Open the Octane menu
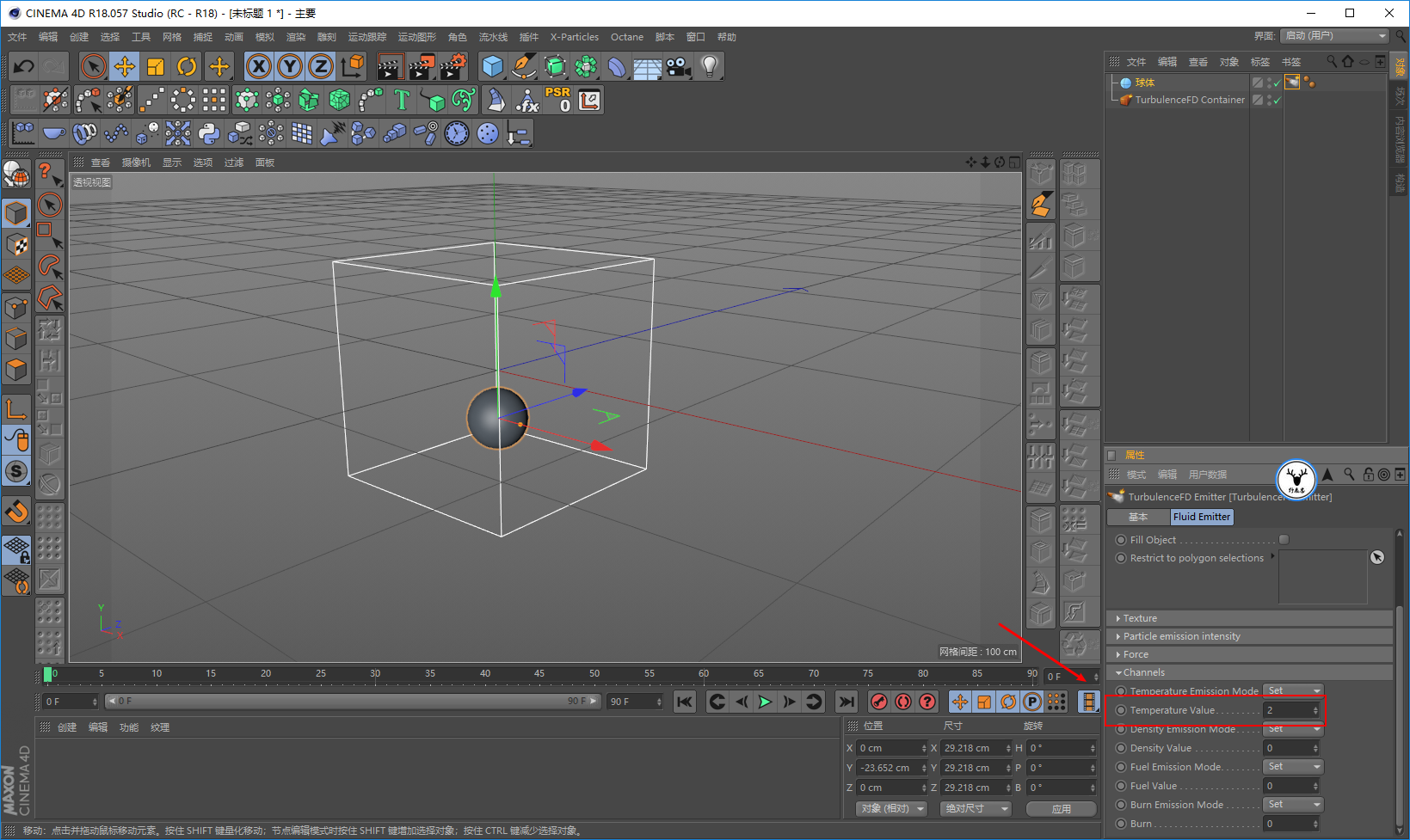This screenshot has height=840, width=1410. (627, 37)
